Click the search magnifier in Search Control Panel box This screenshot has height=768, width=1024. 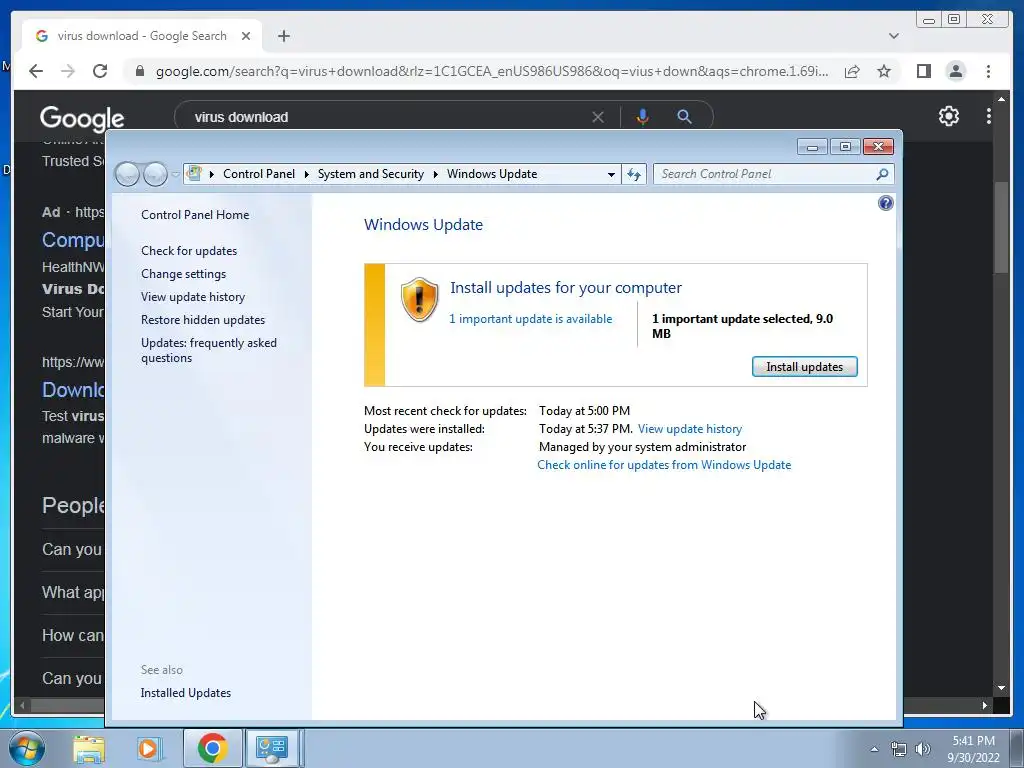(882, 174)
